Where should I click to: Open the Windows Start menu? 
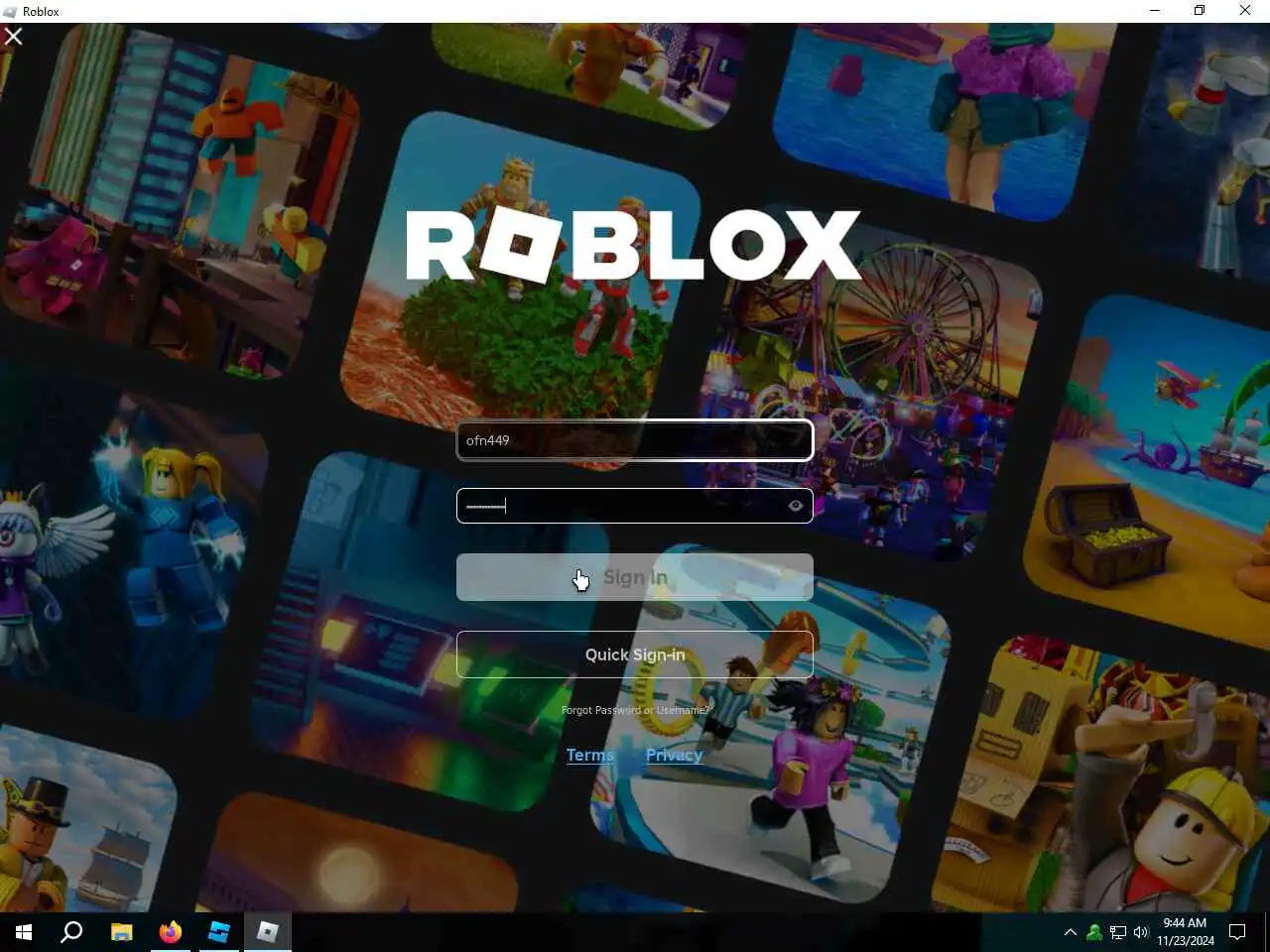[24, 932]
